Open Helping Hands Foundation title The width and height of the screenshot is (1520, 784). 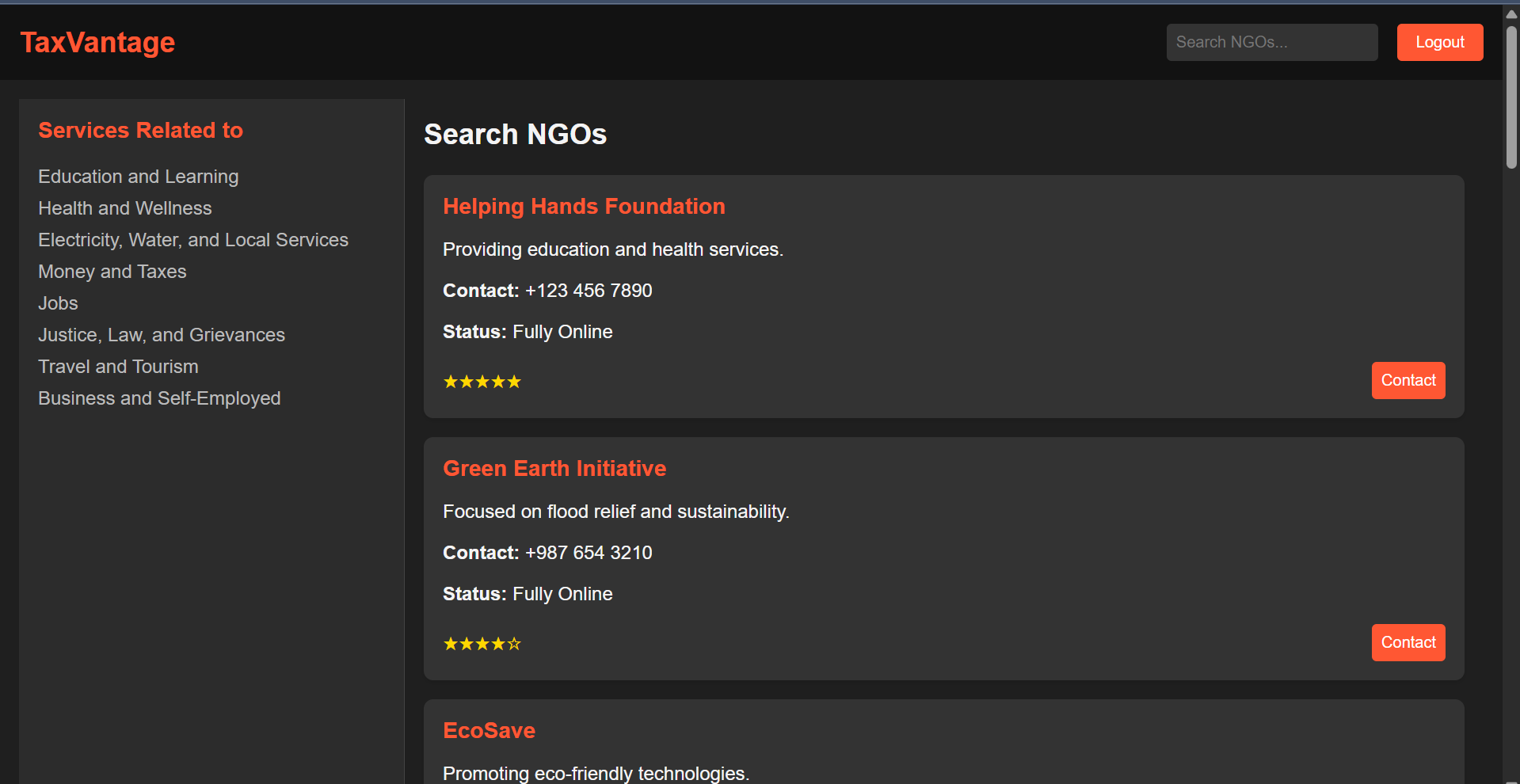tap(584, 206)
